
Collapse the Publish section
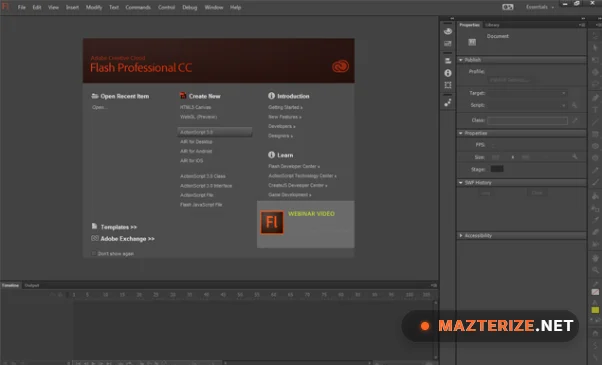pyautogui.click(x=461, y=60)
